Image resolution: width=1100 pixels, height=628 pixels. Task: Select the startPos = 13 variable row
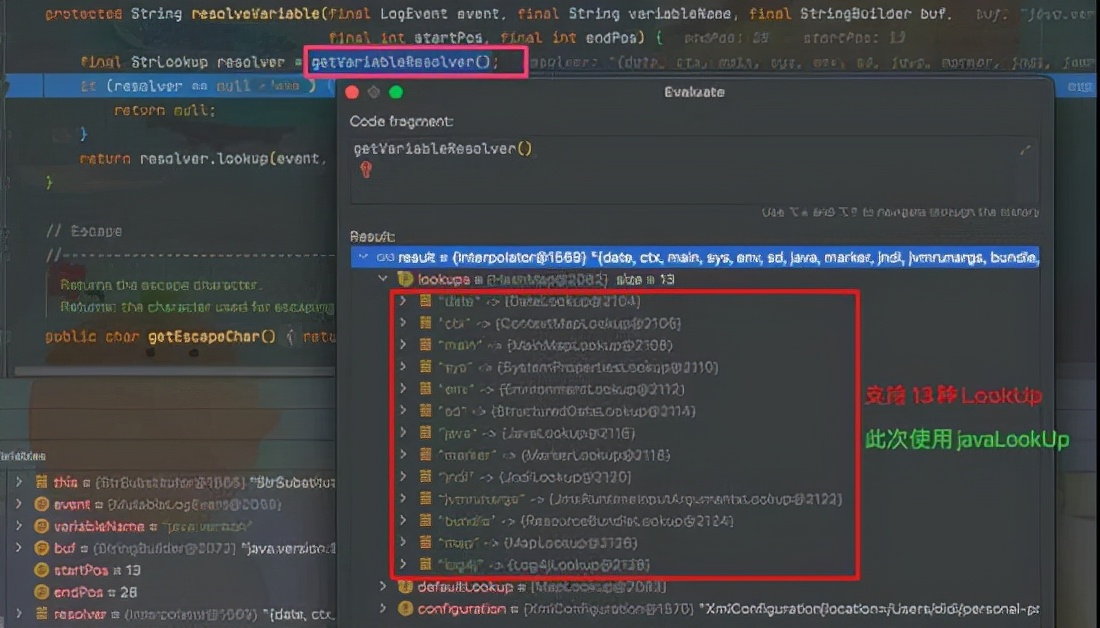click(x=97, y=570)
